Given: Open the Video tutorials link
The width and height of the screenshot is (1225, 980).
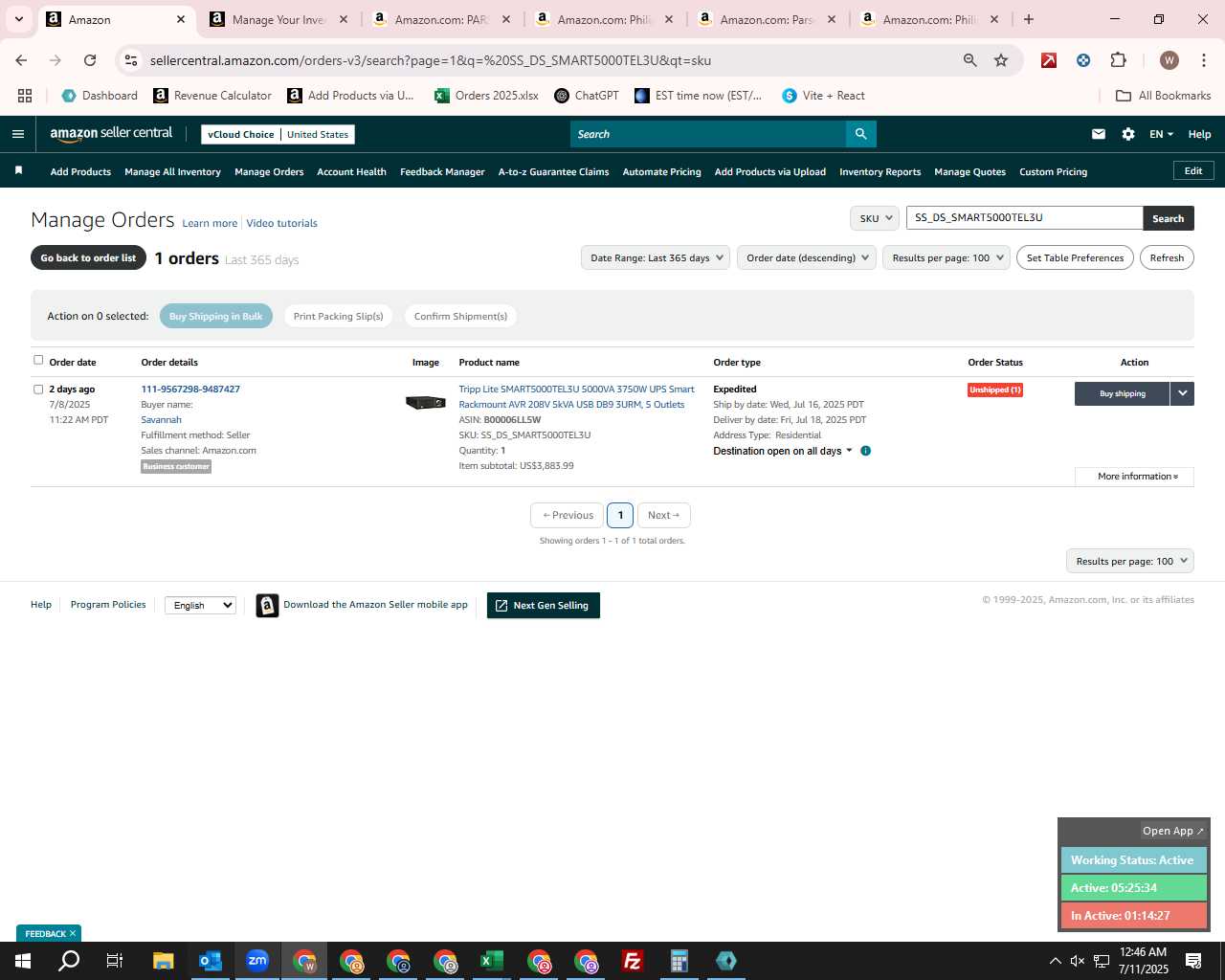Looking at the screenshot, I should coord(281,223).
